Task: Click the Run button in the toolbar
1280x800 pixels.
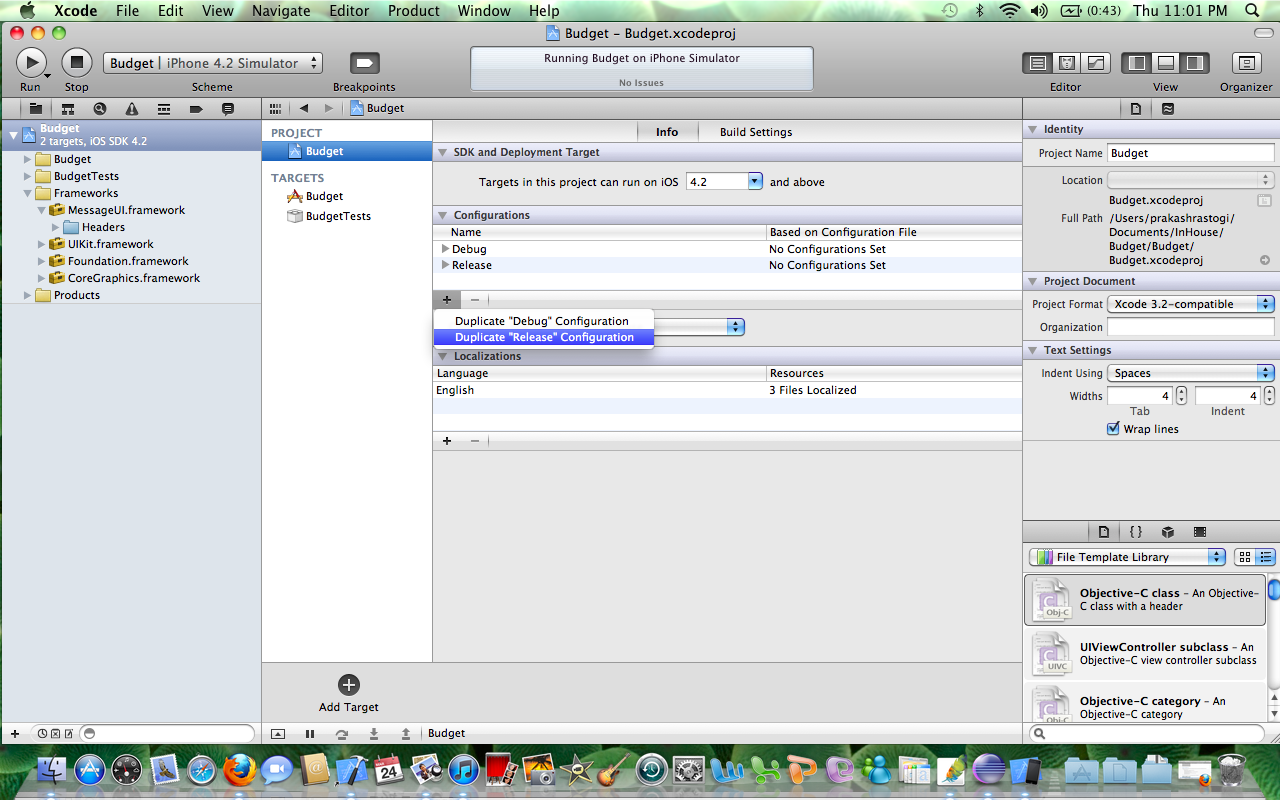Action: tap(31, 63)
